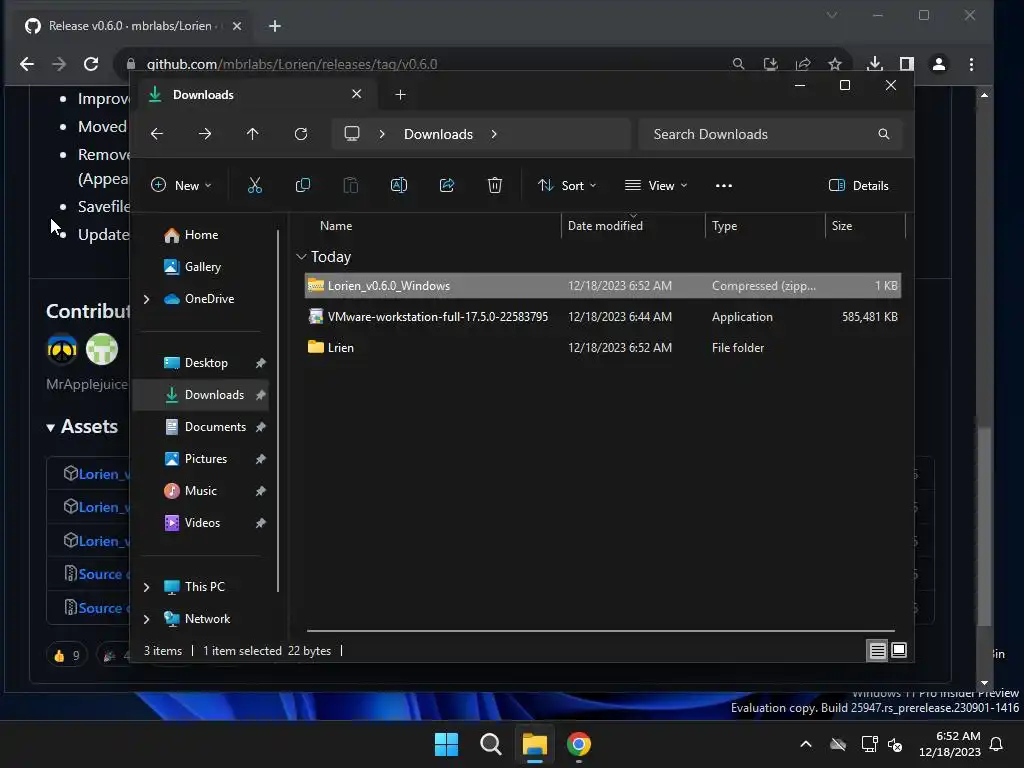Add a new File Explorer tab

pyautogui.click(x=400, y=95)
